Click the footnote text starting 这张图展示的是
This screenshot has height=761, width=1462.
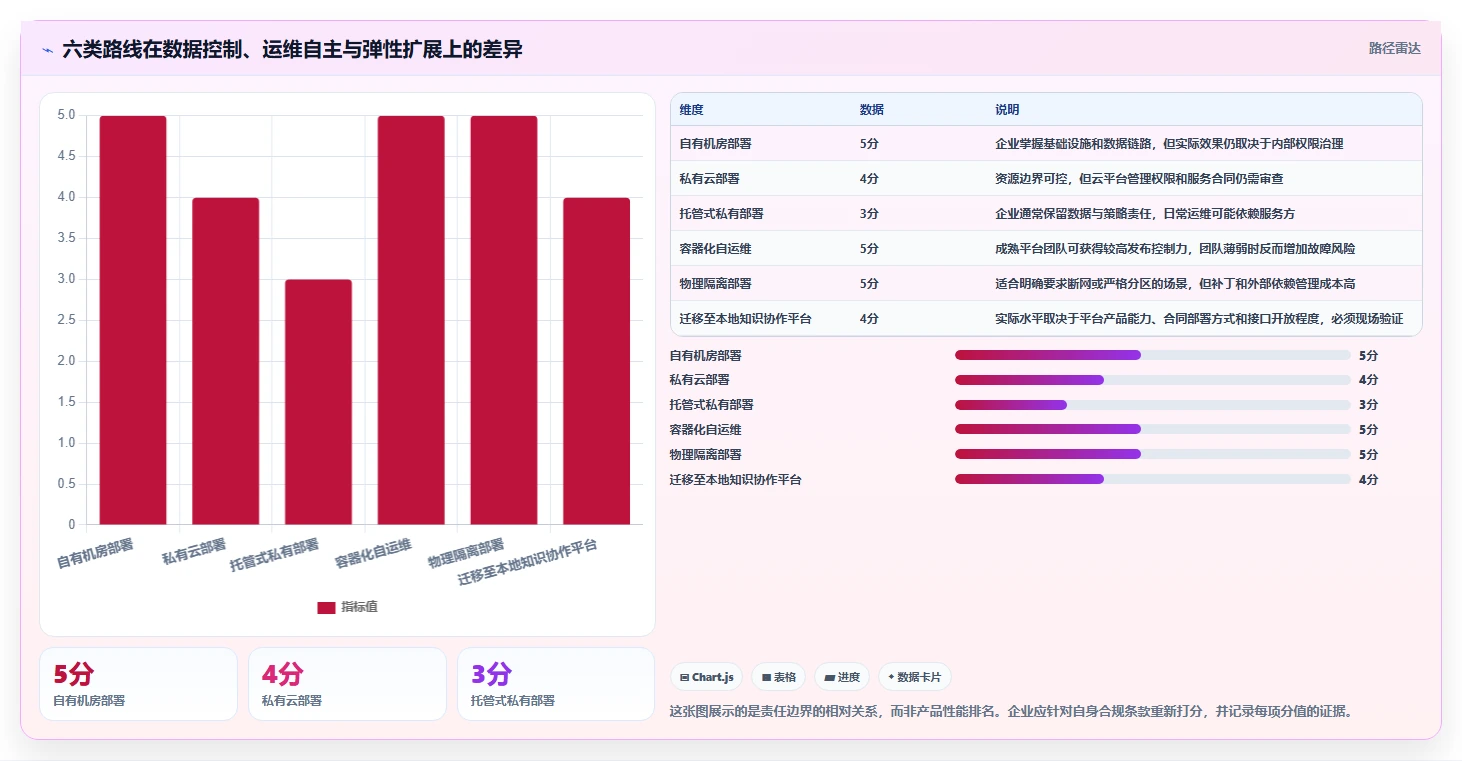tap(1011, 712)
